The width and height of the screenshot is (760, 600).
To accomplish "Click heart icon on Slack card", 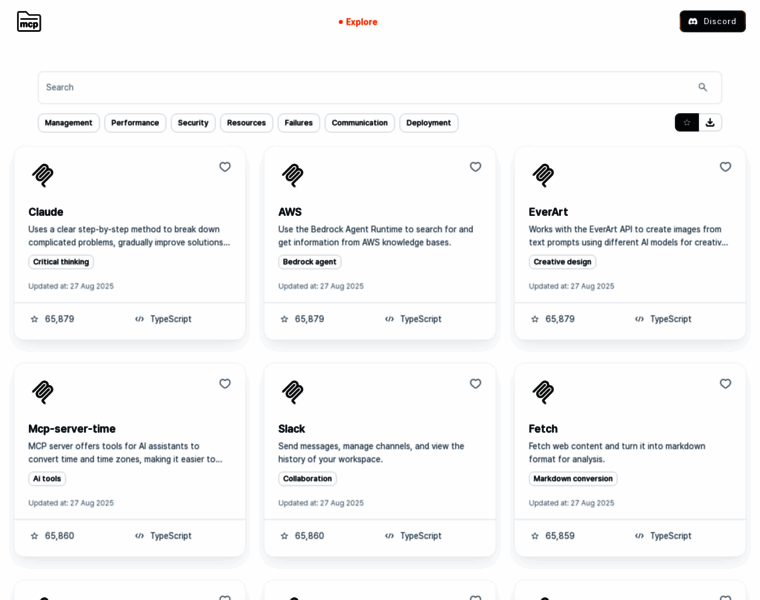I will (x=475, y=384).
